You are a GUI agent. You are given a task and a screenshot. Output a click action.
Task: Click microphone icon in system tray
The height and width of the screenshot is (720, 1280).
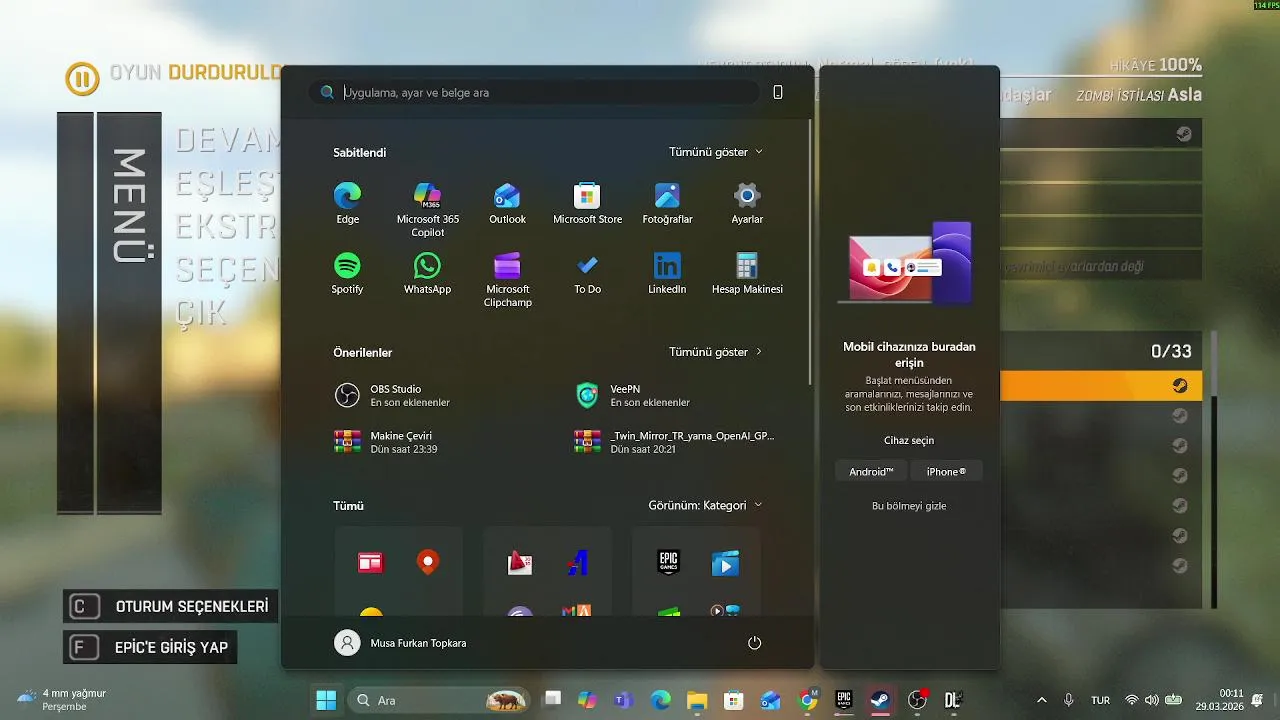click(x=1069, y=700)
